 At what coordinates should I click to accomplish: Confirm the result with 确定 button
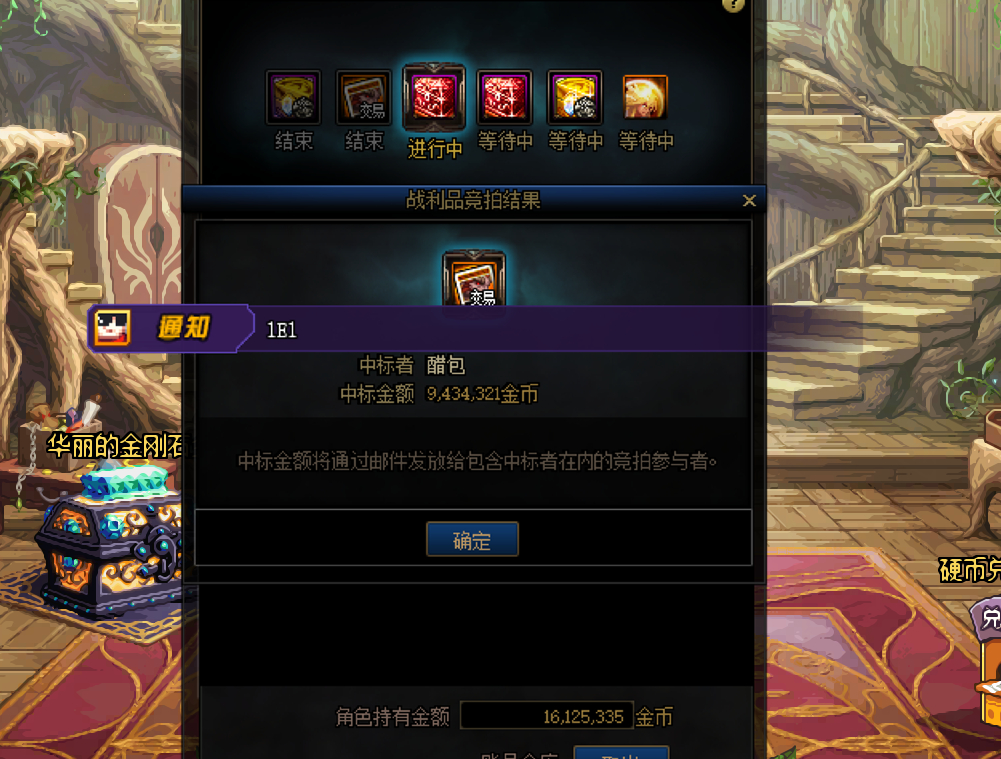coord(472,539)
